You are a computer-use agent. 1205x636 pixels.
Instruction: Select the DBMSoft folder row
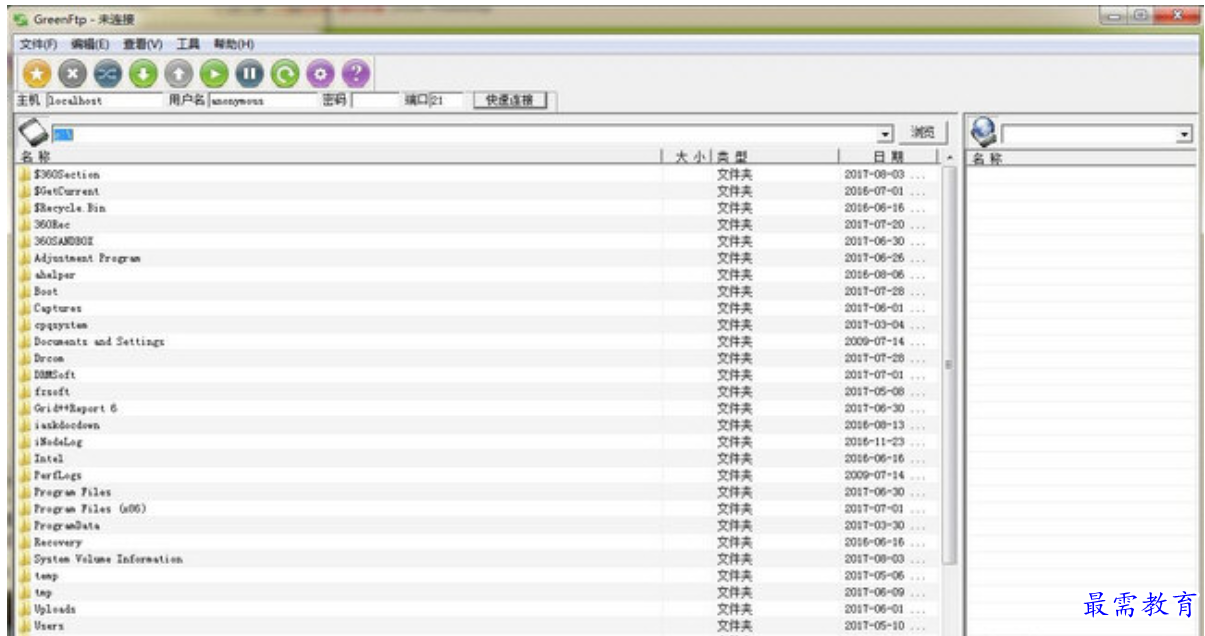pyautogui.click(x=478, y=375)
